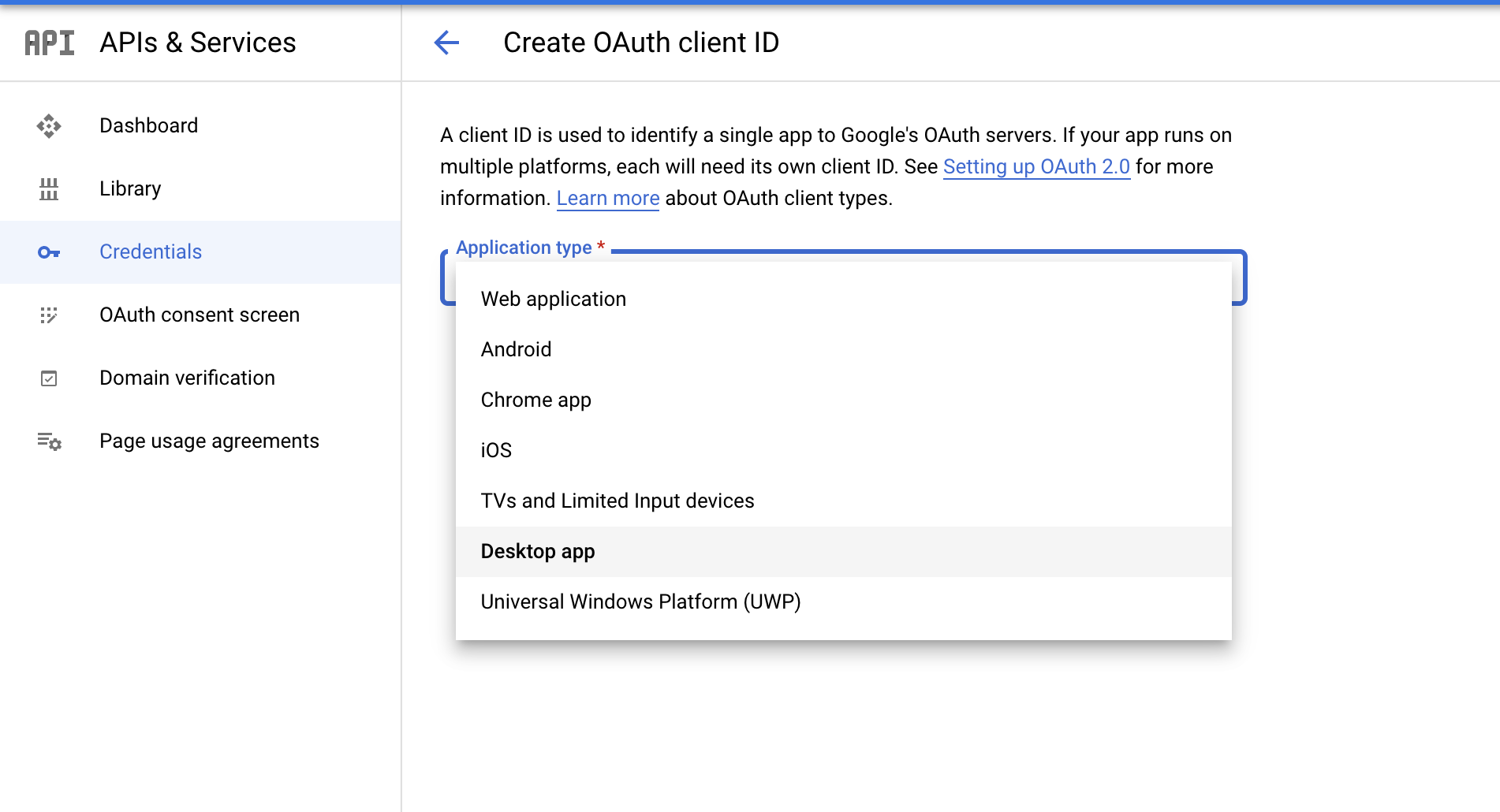
Task: Click the Create OAuth client ID heading
Action: tap(641, 43)
